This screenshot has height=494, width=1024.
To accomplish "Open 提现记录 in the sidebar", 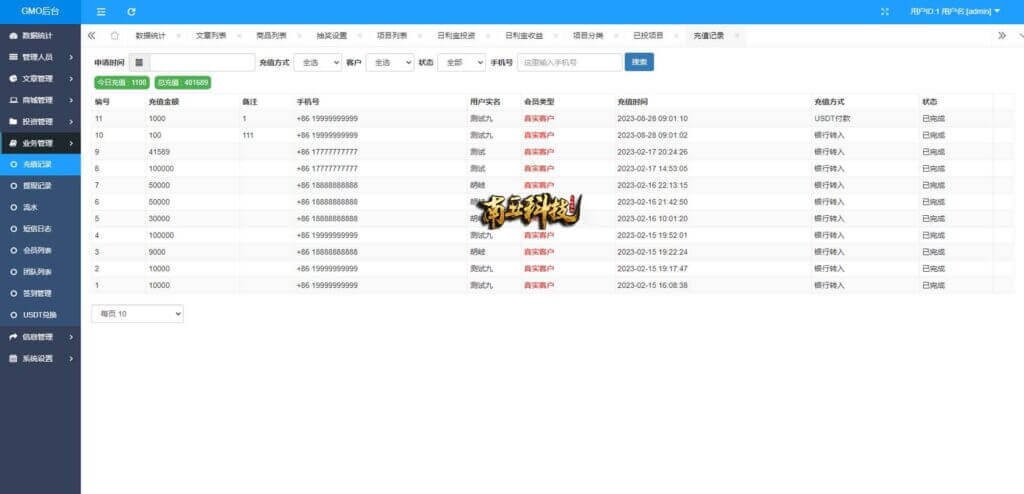I will tap(37, 185).
